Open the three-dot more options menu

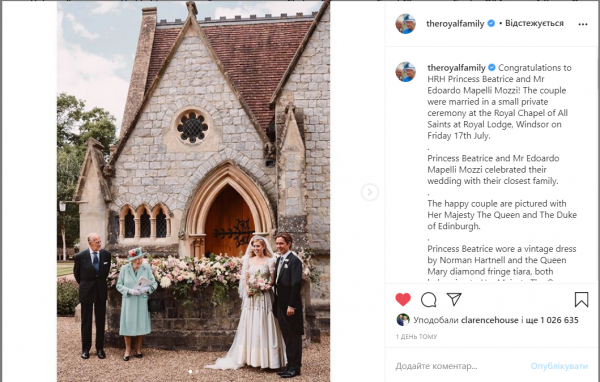pos(583,24)
